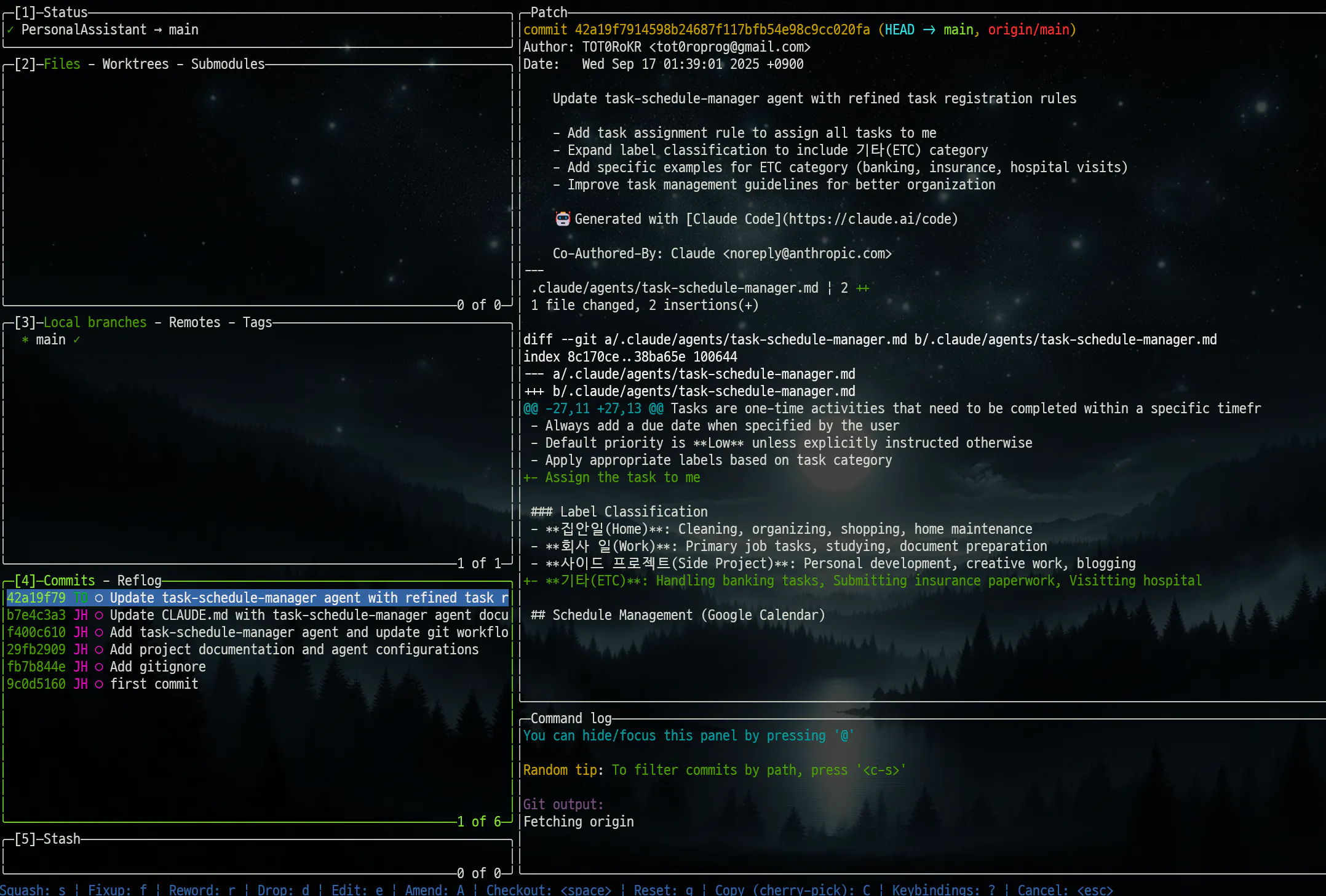Click the full commit hash in the Patch header
The height and width of the screenshot is (896, 1326).
(723, 30)
